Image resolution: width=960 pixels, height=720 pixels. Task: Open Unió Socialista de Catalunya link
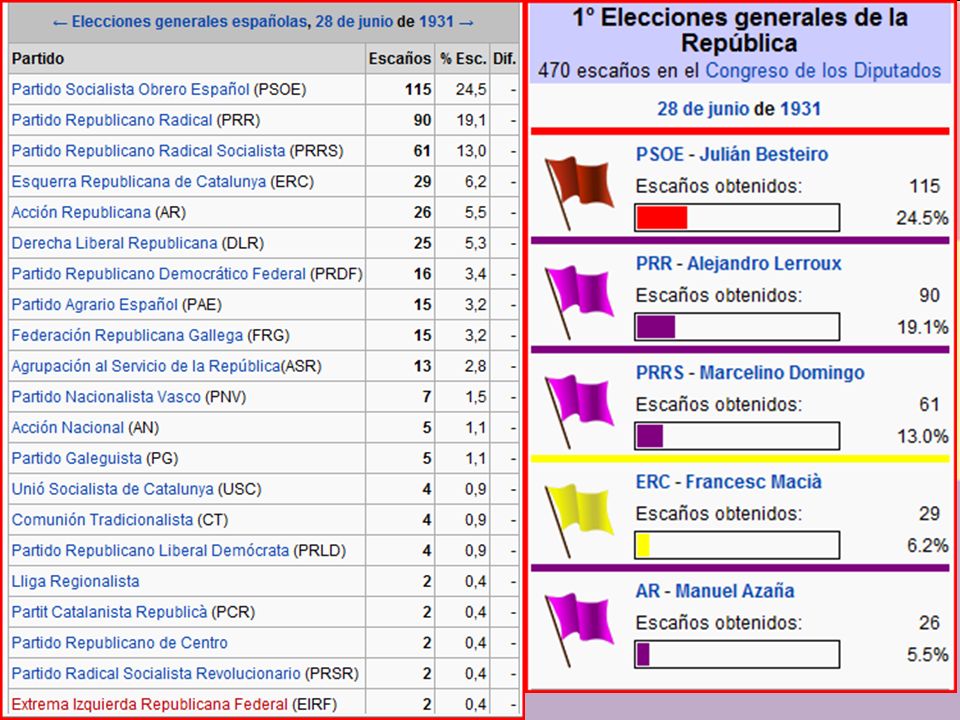pyautogui.click(x=113, y=489)
